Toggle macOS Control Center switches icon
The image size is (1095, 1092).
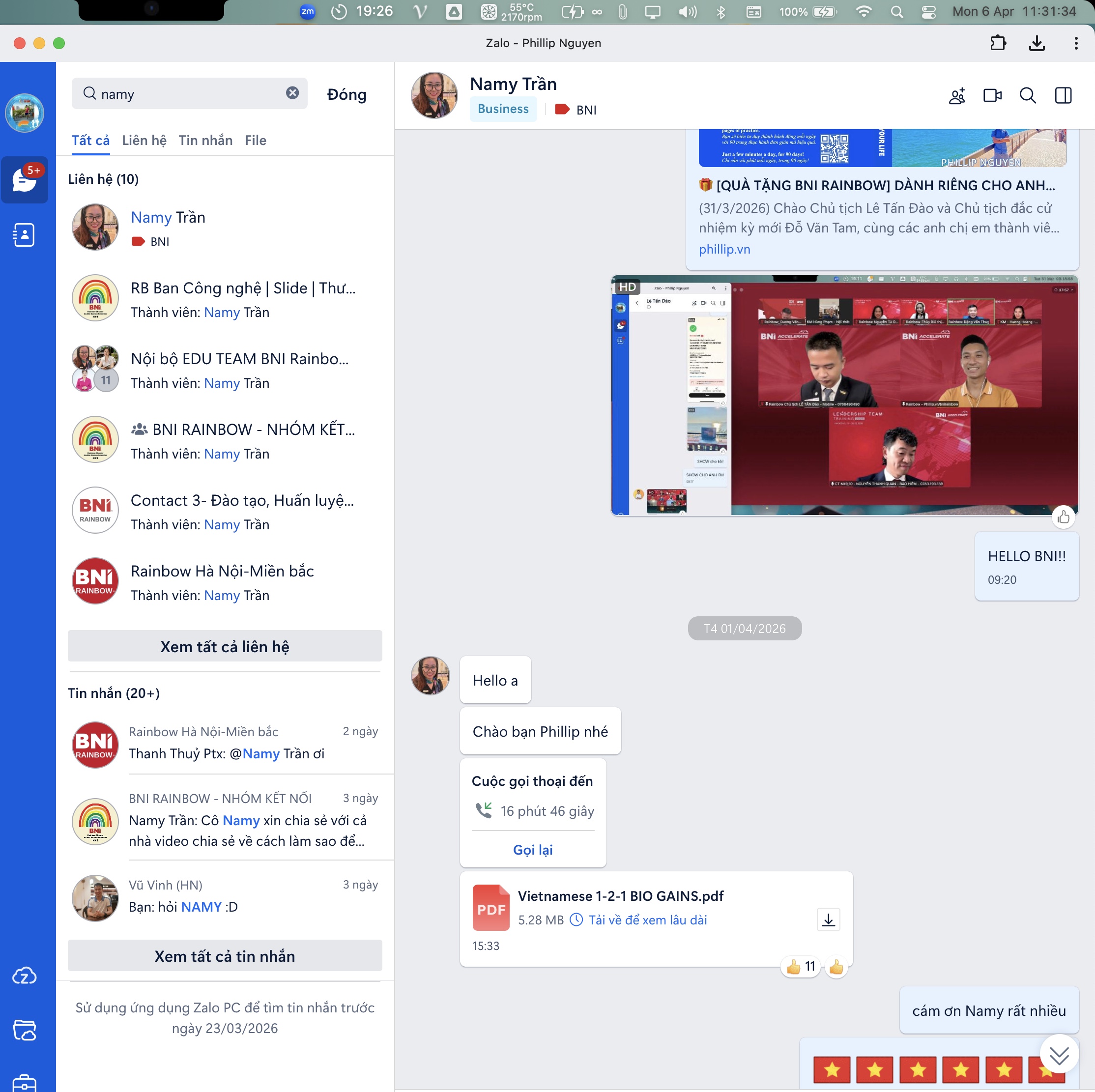(x=928, y=11)
